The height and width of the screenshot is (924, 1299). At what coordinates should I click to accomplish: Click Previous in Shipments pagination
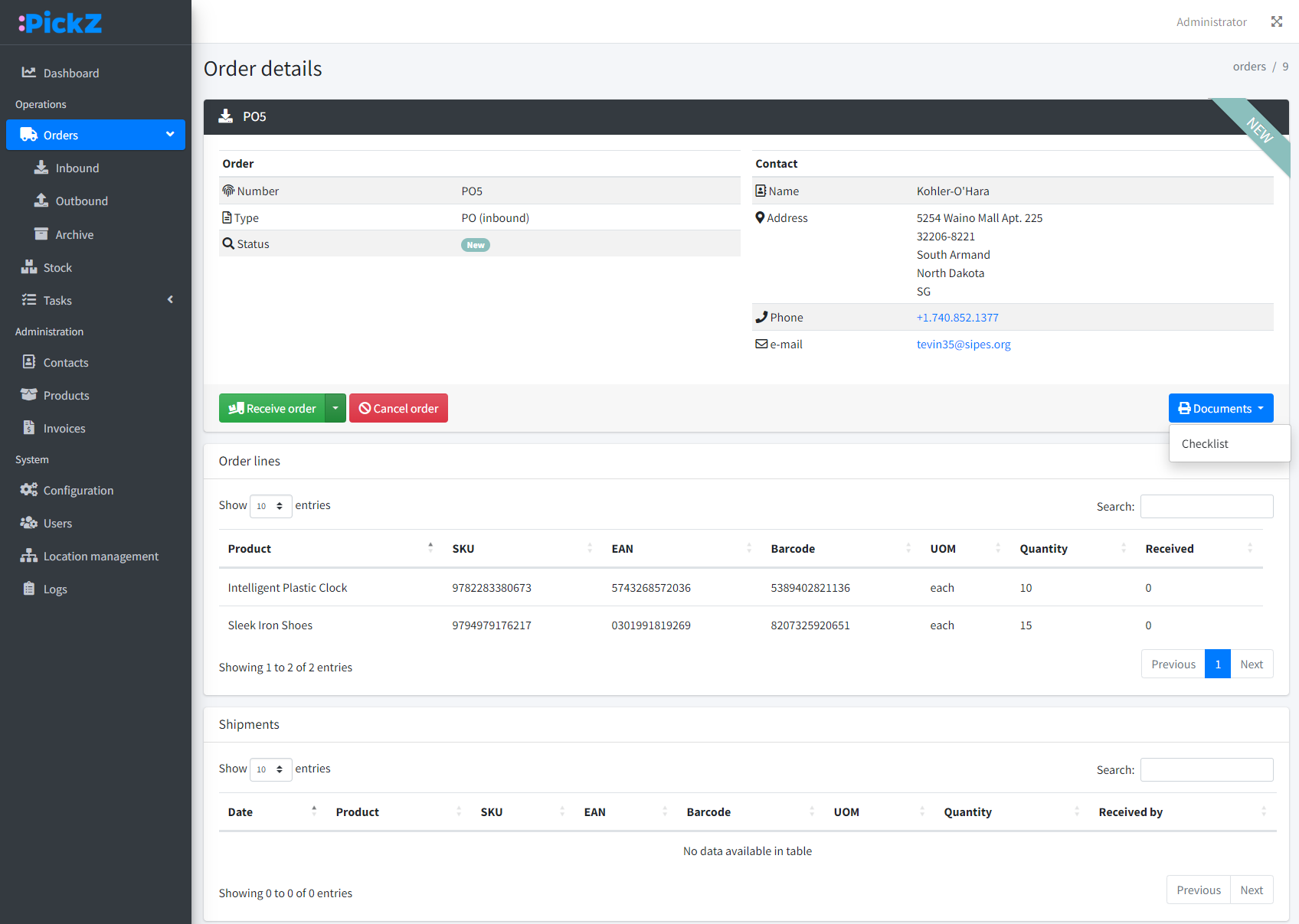click(1199, 890)
